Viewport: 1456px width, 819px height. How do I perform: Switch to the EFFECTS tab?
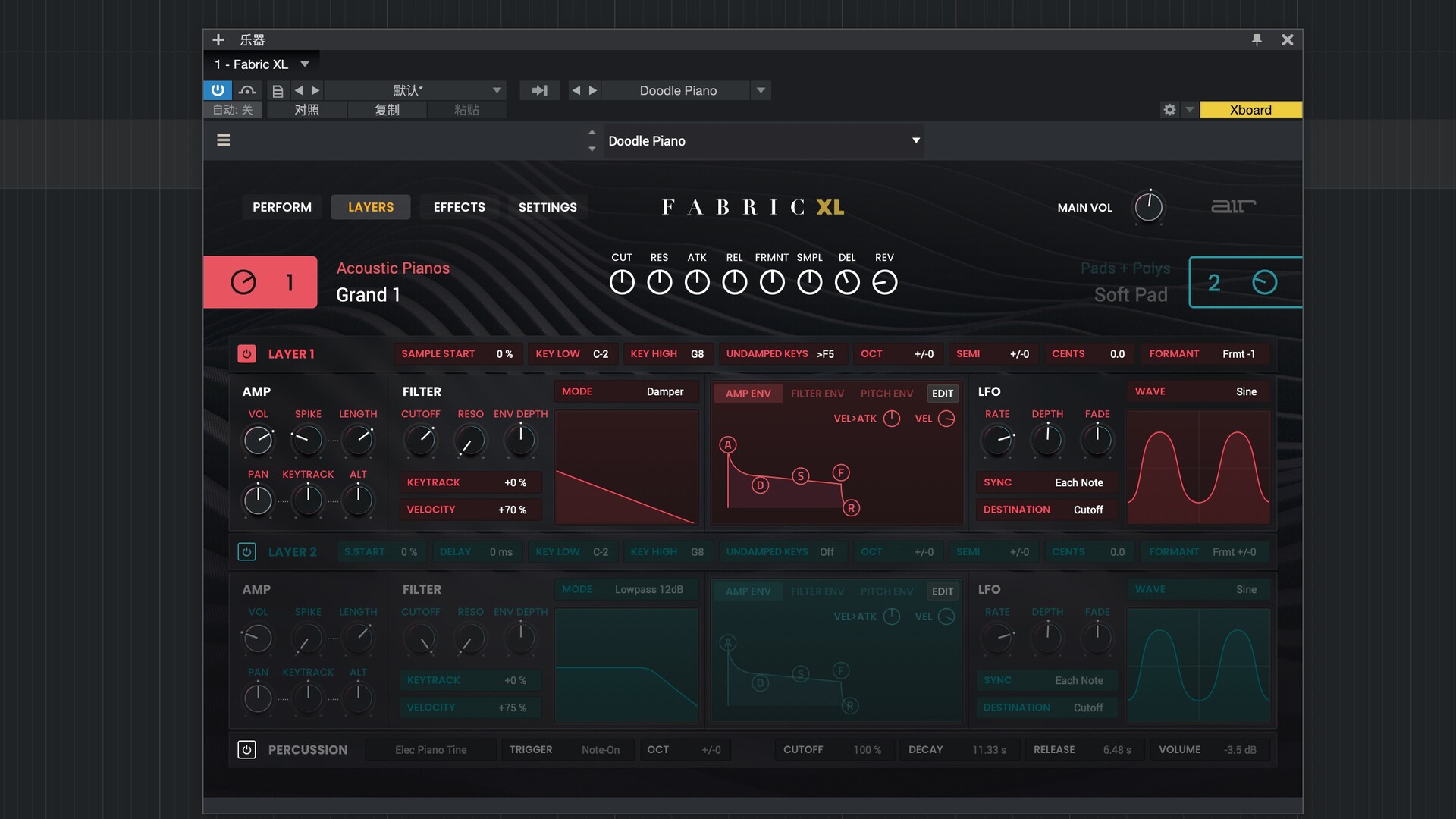click(x=459, y=207)
